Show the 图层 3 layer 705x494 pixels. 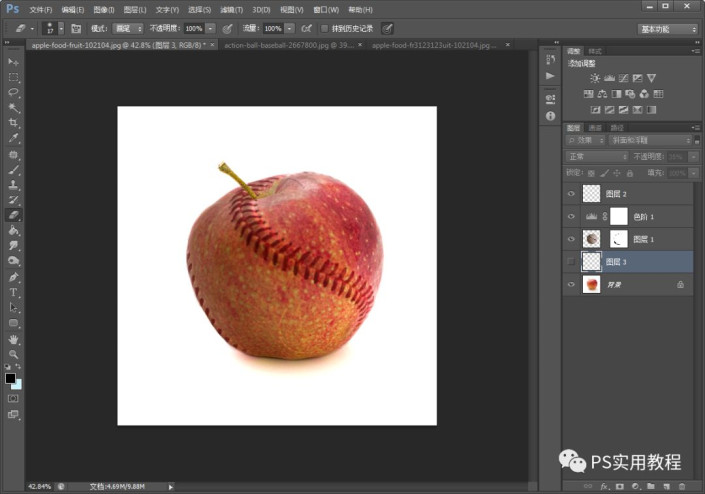pyautogui.click(x=571, y=262)
